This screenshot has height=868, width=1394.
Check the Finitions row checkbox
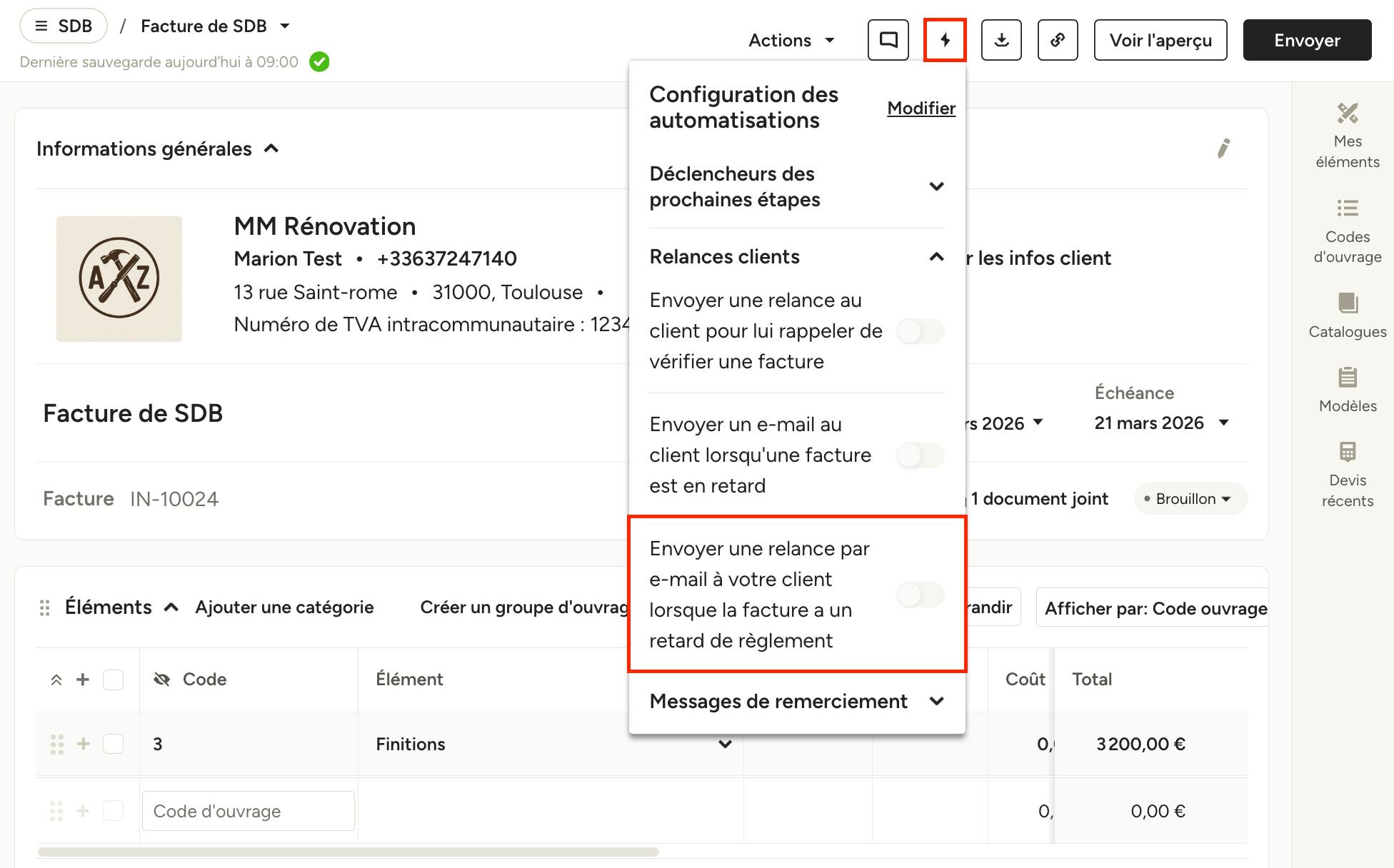click(x=113, y=744)
